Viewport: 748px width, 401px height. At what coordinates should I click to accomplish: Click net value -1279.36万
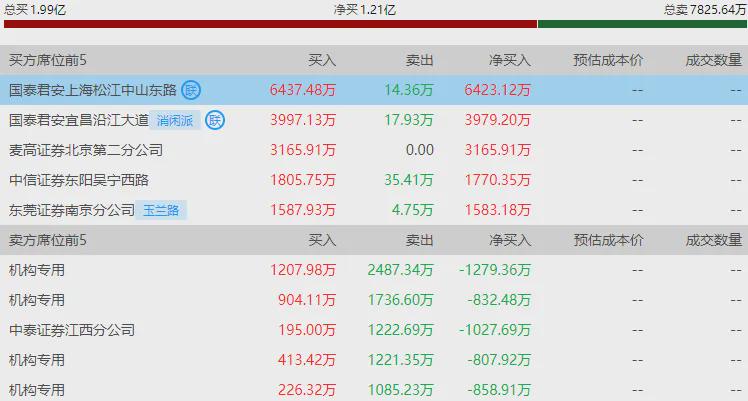(495, 270)
